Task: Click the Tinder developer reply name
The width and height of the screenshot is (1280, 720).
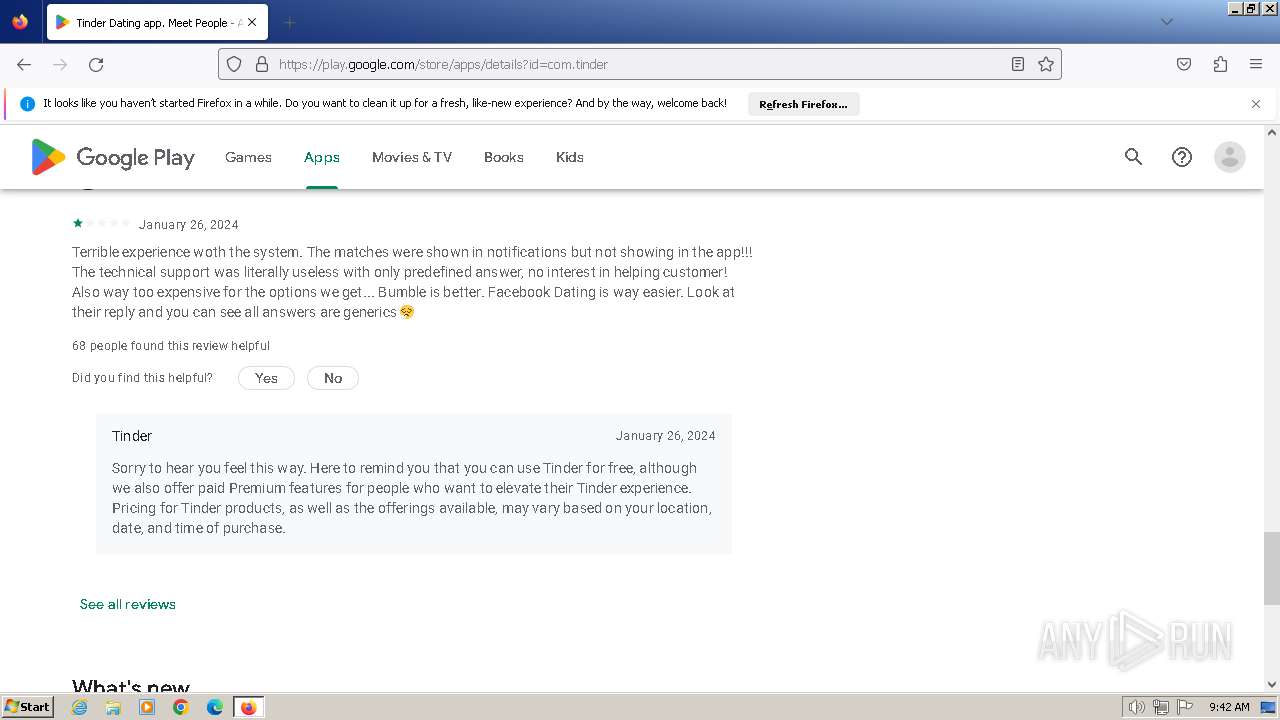Action: 132,436
